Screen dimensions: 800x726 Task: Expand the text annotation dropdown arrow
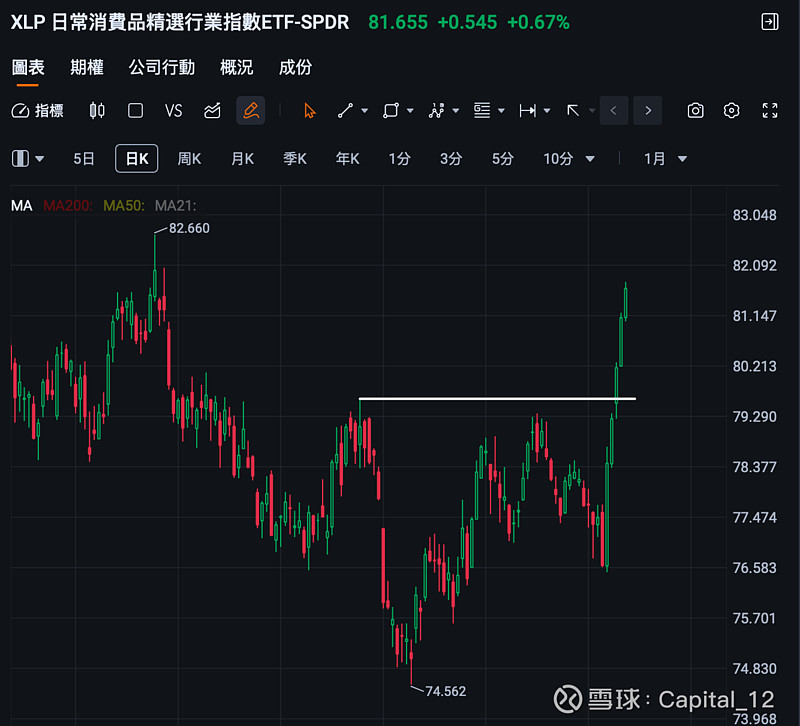[x=501, y=111]
